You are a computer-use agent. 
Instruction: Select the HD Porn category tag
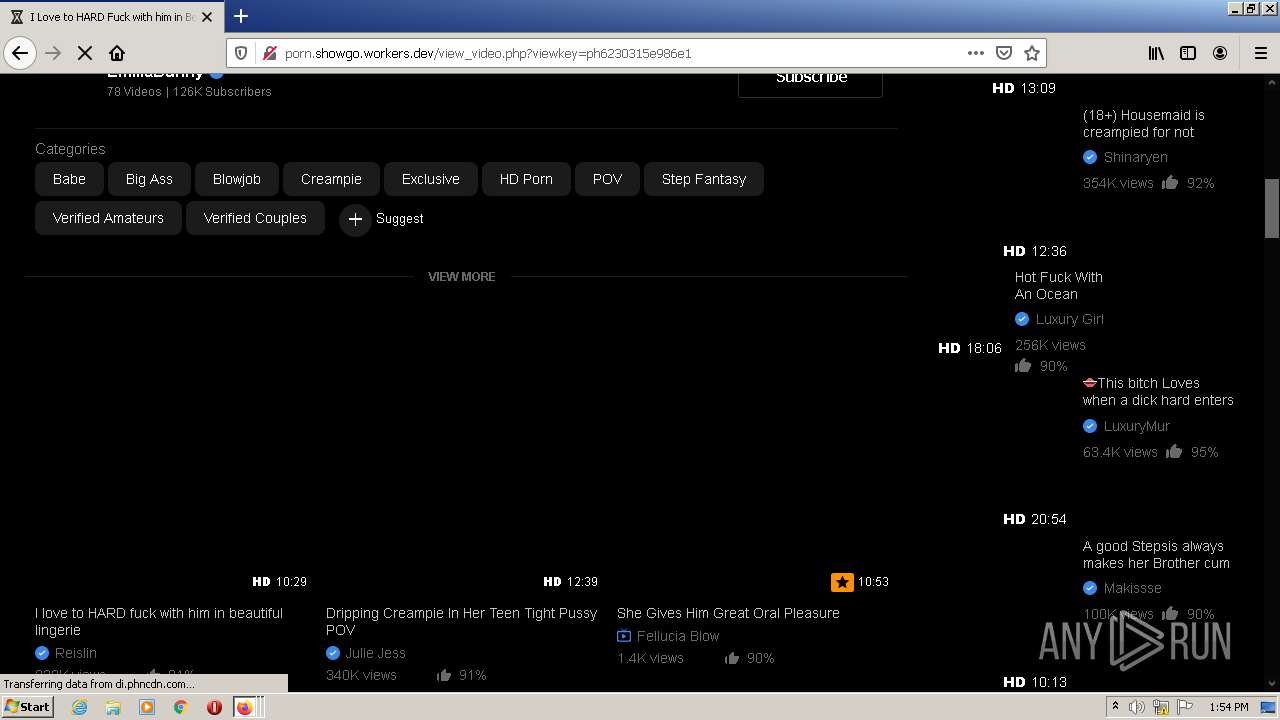coord(526,179)
